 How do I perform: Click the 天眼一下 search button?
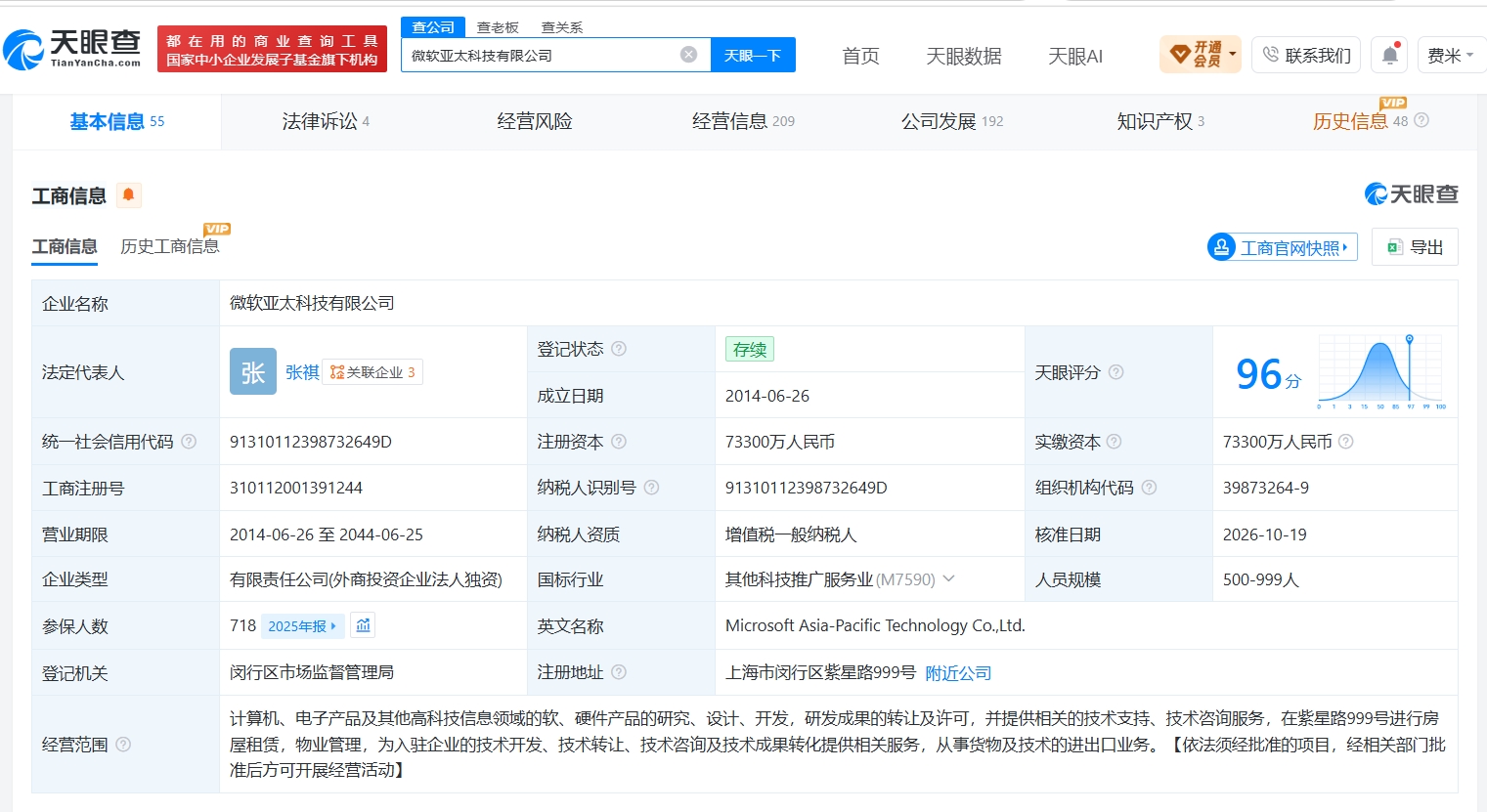(x=753, y=56)
